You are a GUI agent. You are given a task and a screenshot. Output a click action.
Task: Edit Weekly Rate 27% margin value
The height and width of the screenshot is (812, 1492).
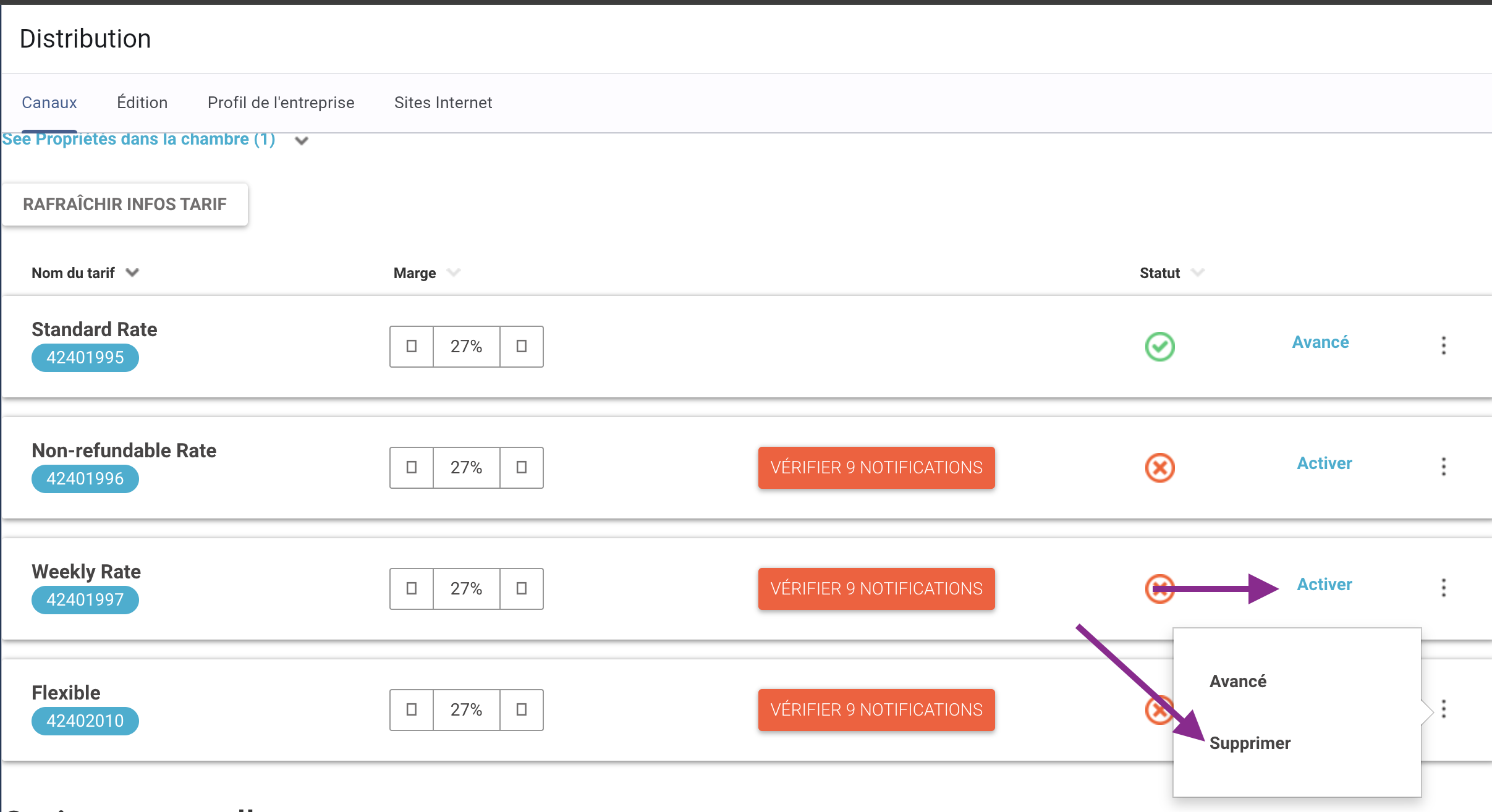click(x=467, y=588)
